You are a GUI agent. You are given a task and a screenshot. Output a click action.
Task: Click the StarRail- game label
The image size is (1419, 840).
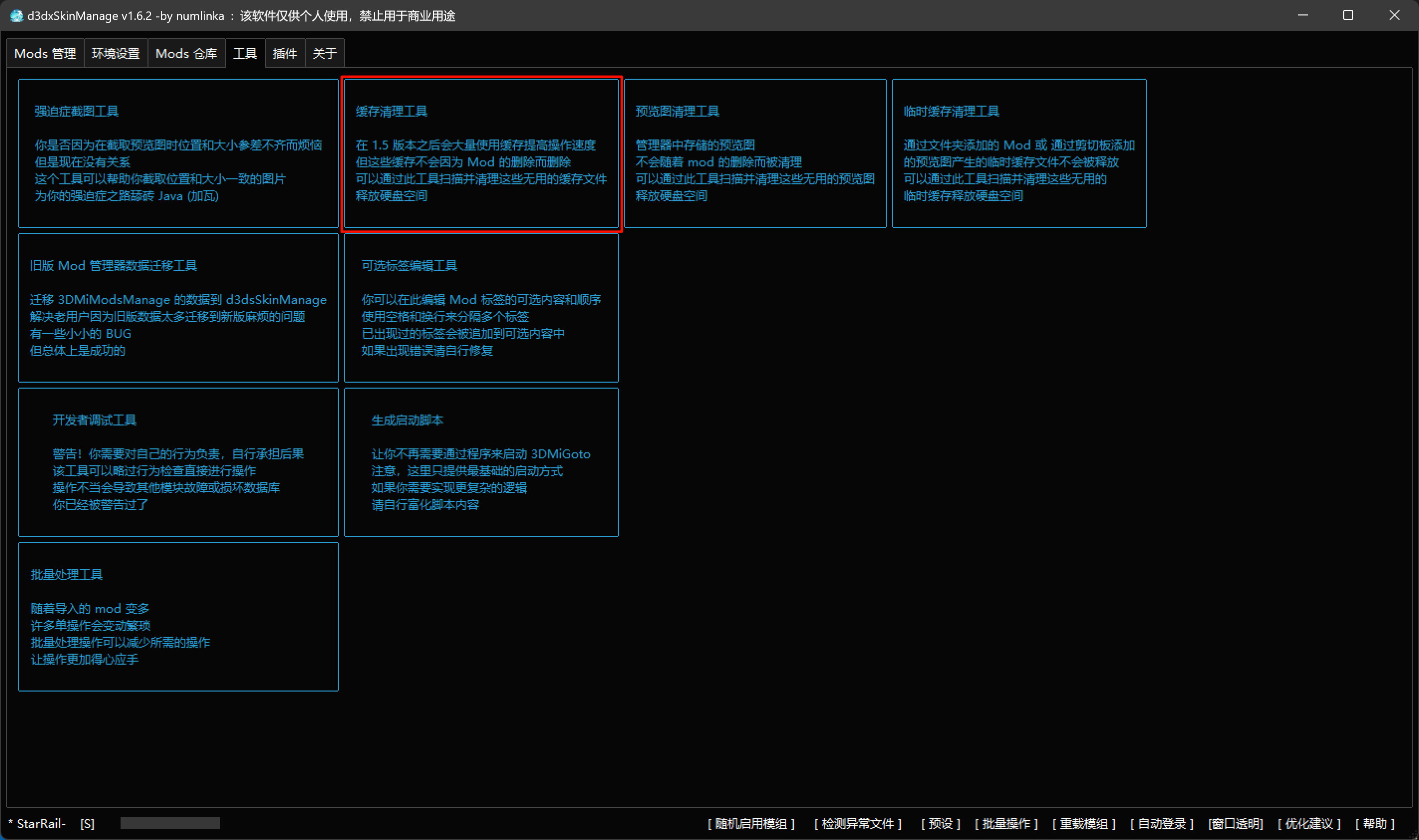point(37,824)
